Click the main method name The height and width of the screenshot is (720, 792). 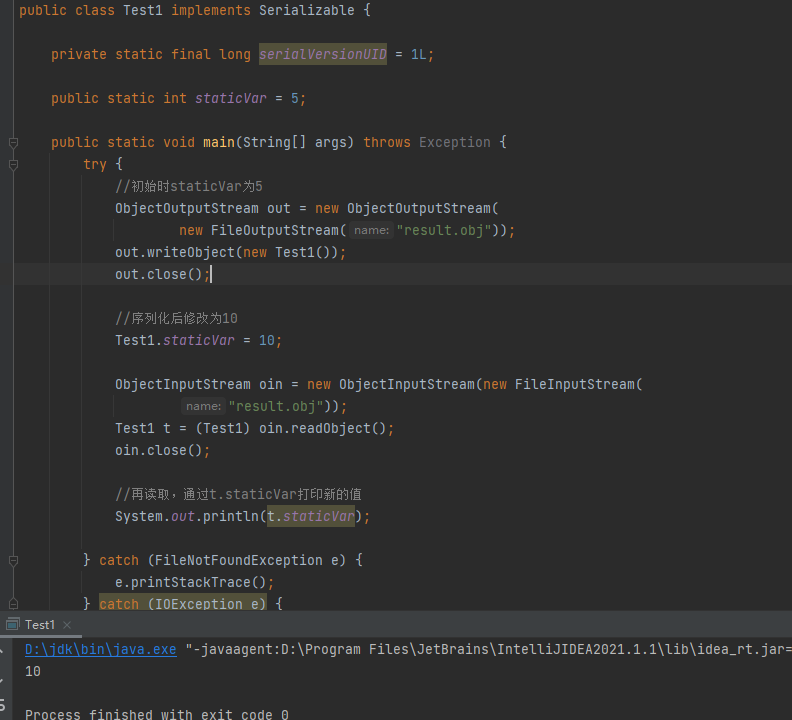pos(219,142)
